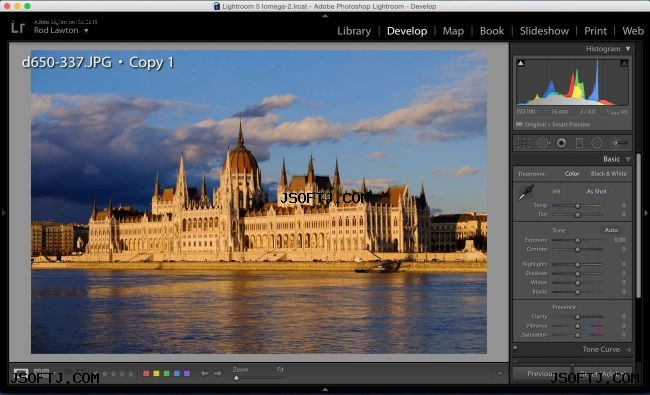Viewport: 650px width, 395px height.
Task: Click the Zoom slider handle
Action: [236, 378]
